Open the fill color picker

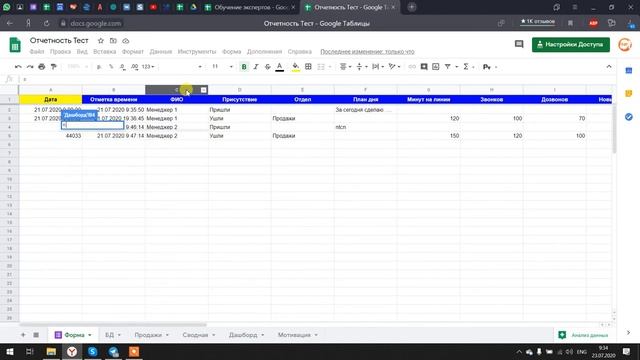click(x=296, y=67)
